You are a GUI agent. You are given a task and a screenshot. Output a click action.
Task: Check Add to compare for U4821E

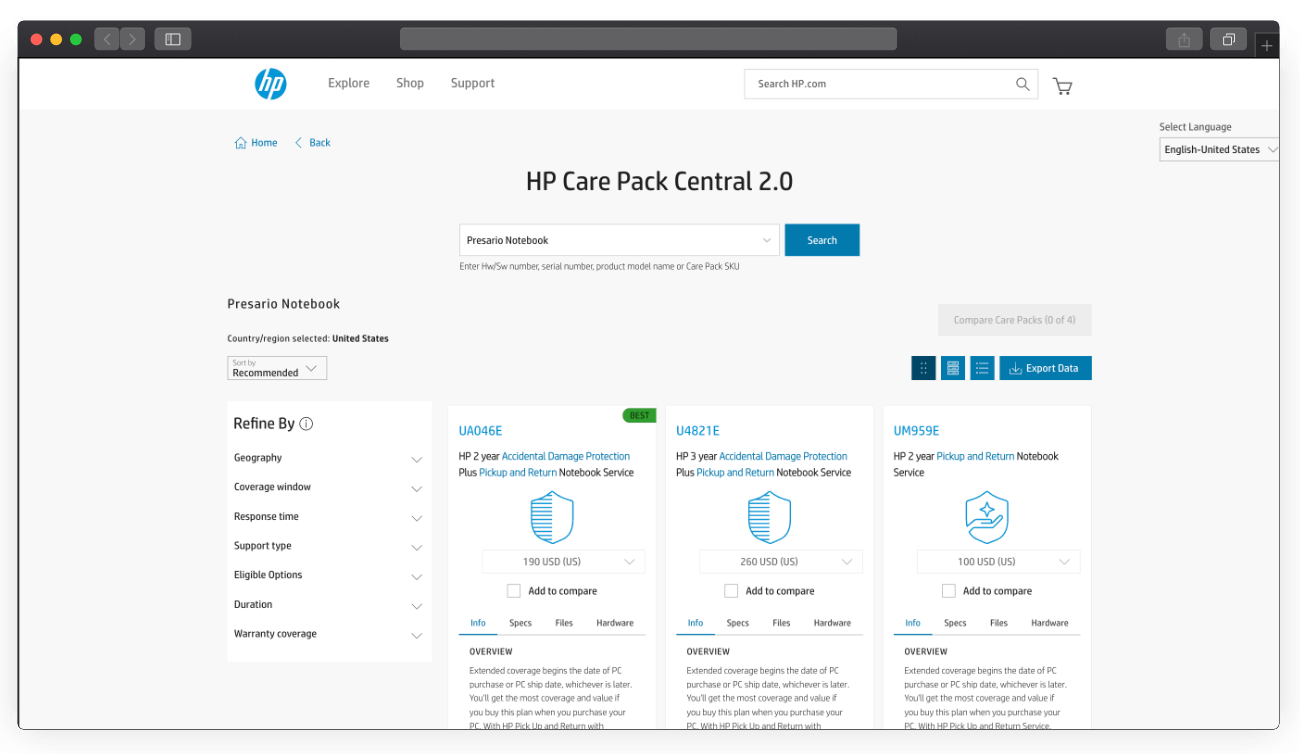coord(731,590)
